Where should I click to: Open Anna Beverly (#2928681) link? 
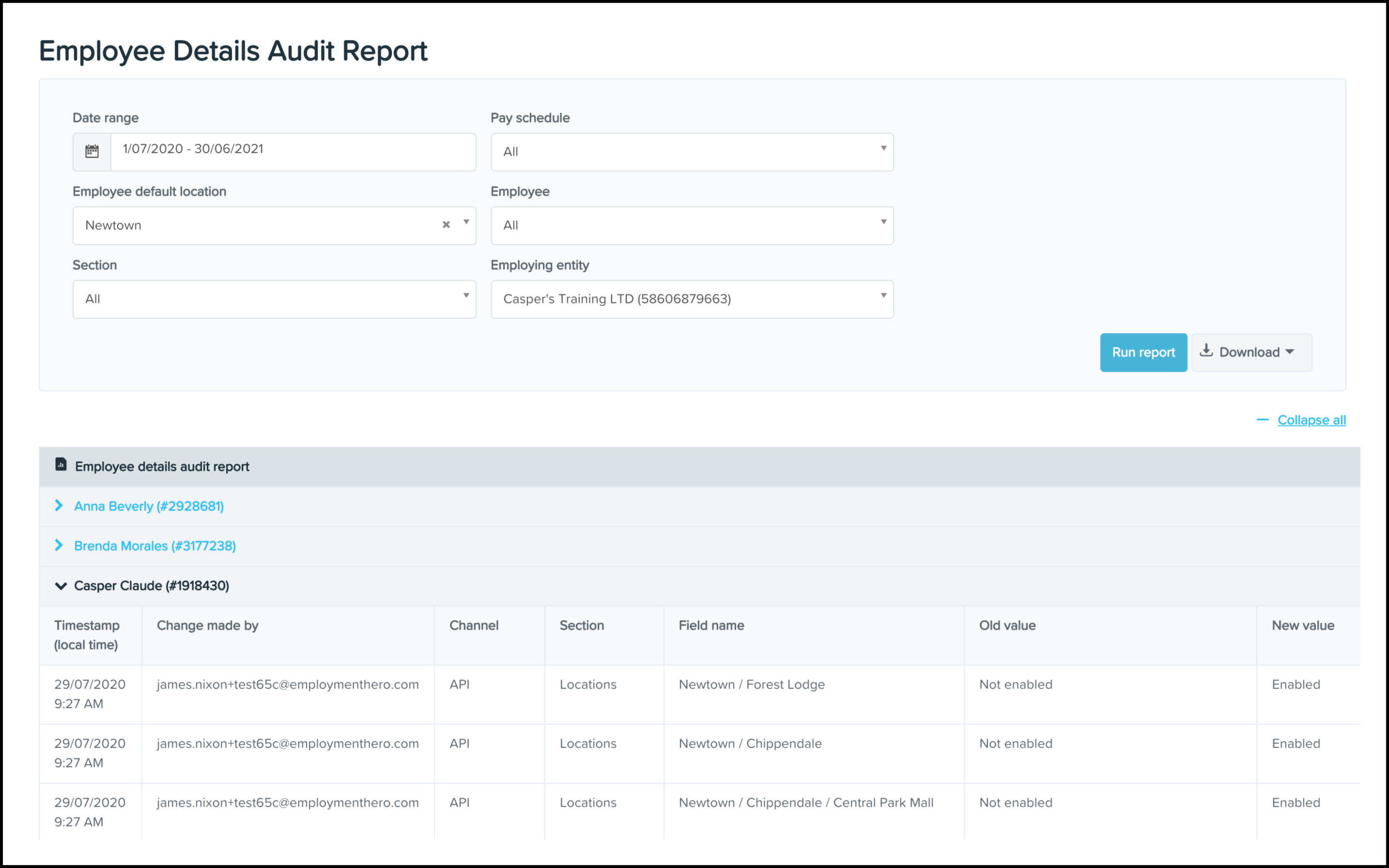pos(149,506)
